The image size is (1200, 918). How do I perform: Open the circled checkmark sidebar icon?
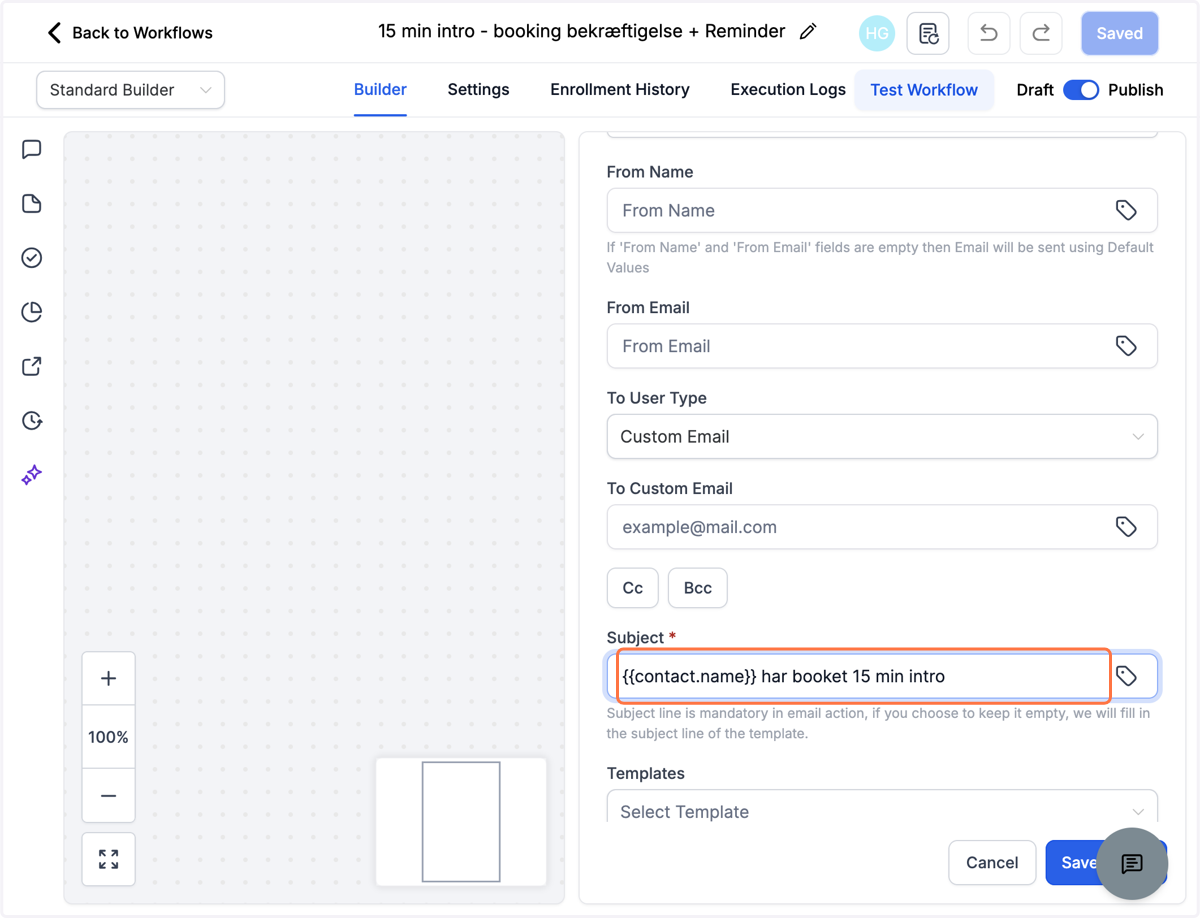point(32,258)
